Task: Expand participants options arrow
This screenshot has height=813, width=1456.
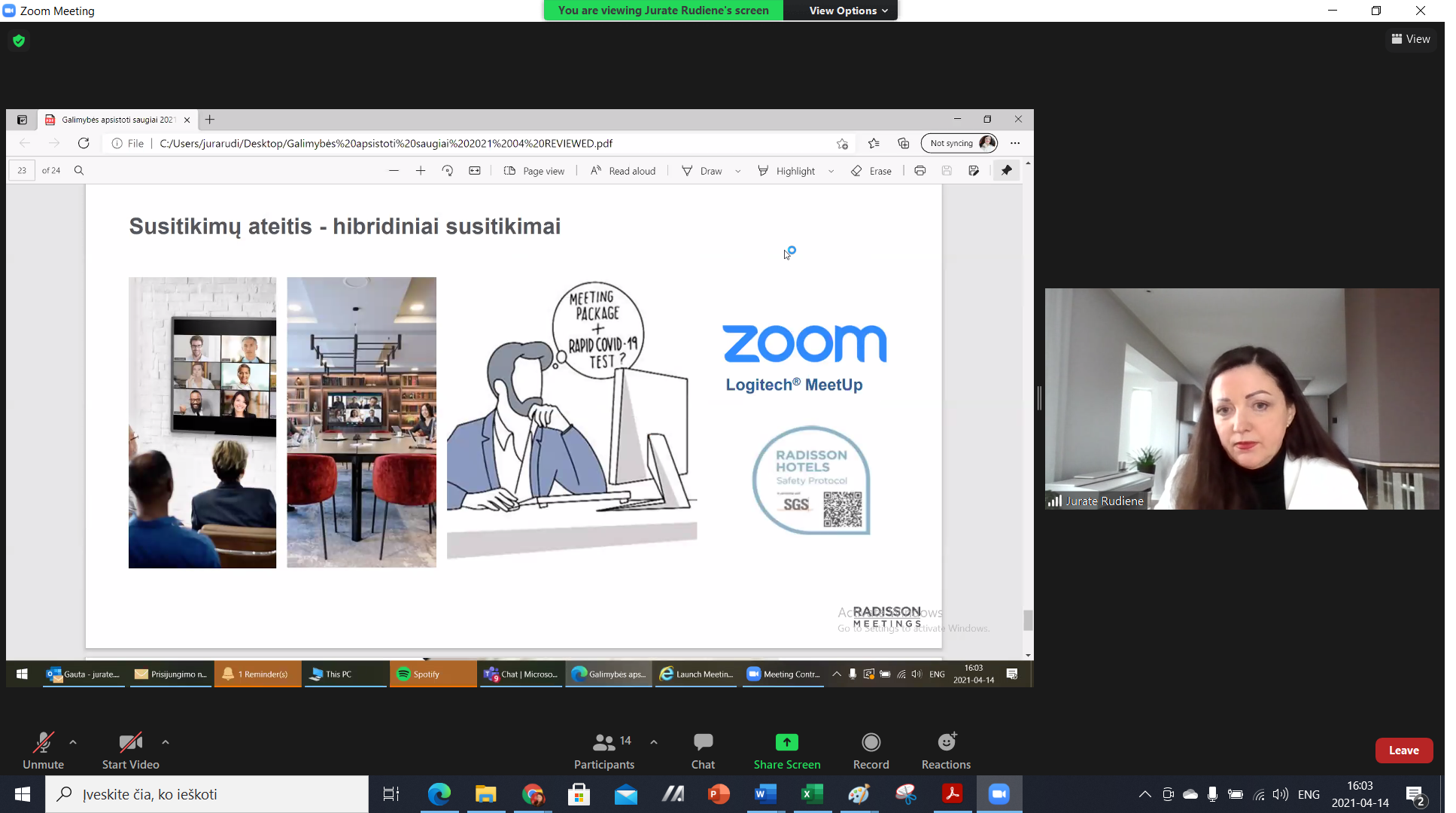Action: [654, 742]
